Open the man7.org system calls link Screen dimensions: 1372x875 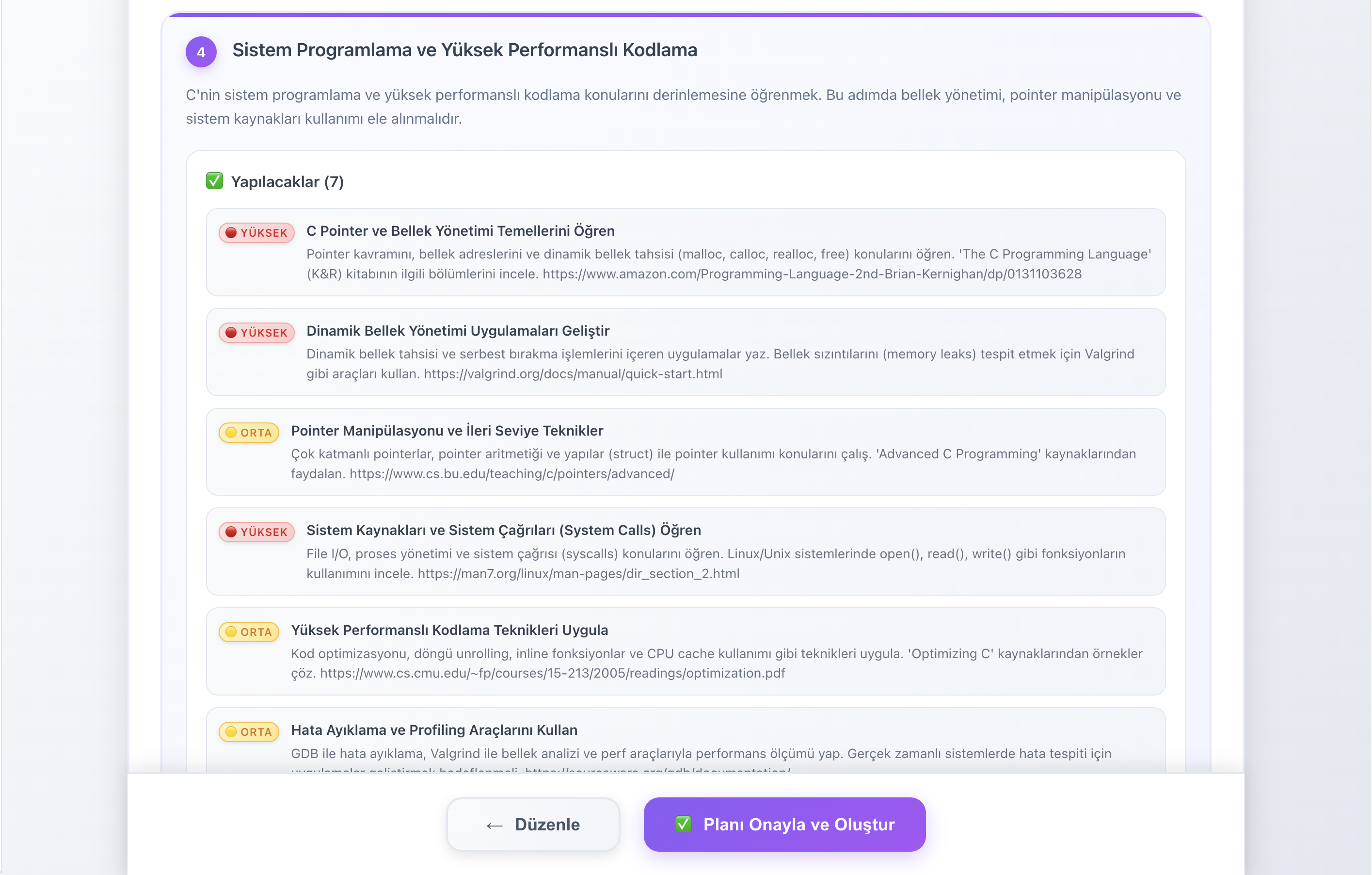click(578, 573)
